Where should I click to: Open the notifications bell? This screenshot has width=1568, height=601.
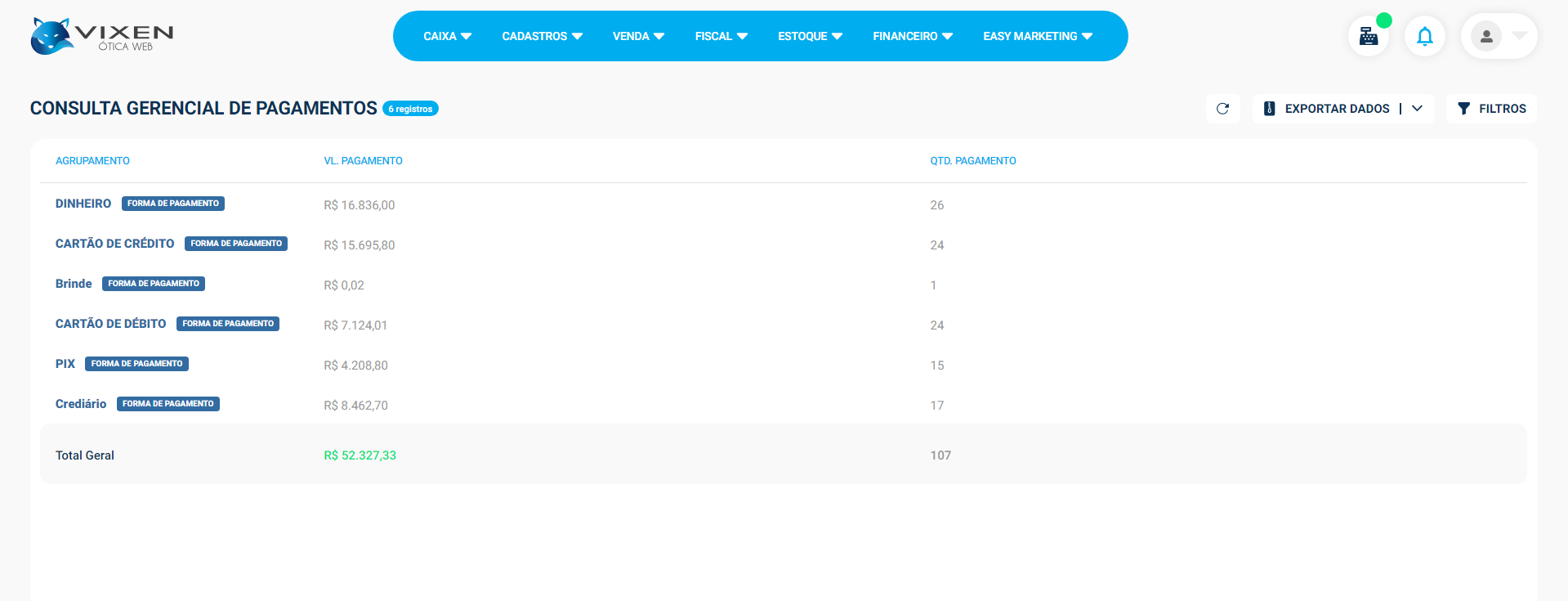(x=1424, y=36)
